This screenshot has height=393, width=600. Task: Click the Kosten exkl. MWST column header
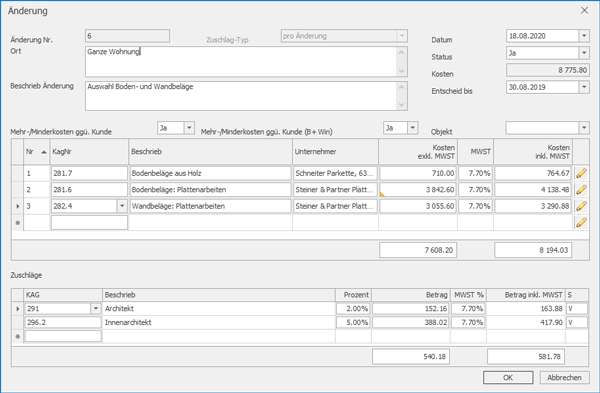tap(418, 152)
